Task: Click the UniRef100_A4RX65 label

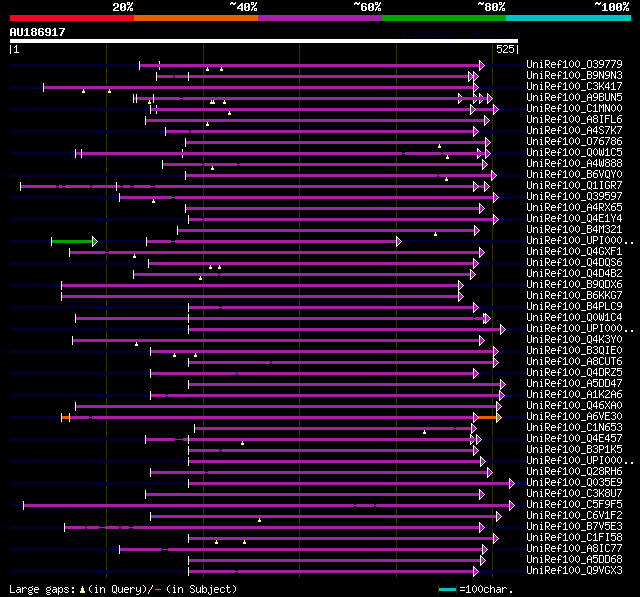Action: pyautogui.click(x=574, y=208)
